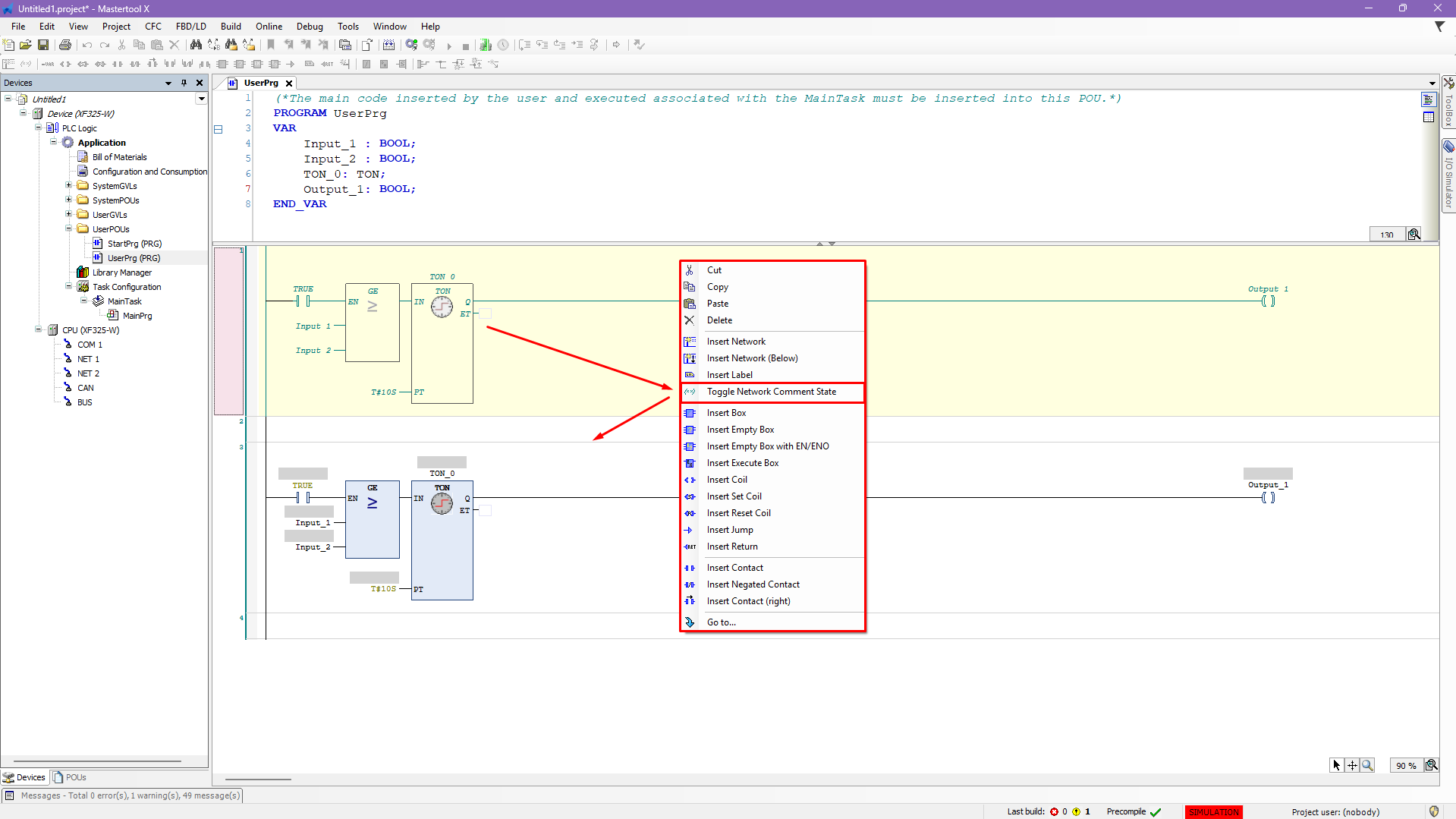Click the Save project toolbar icon

43,46
